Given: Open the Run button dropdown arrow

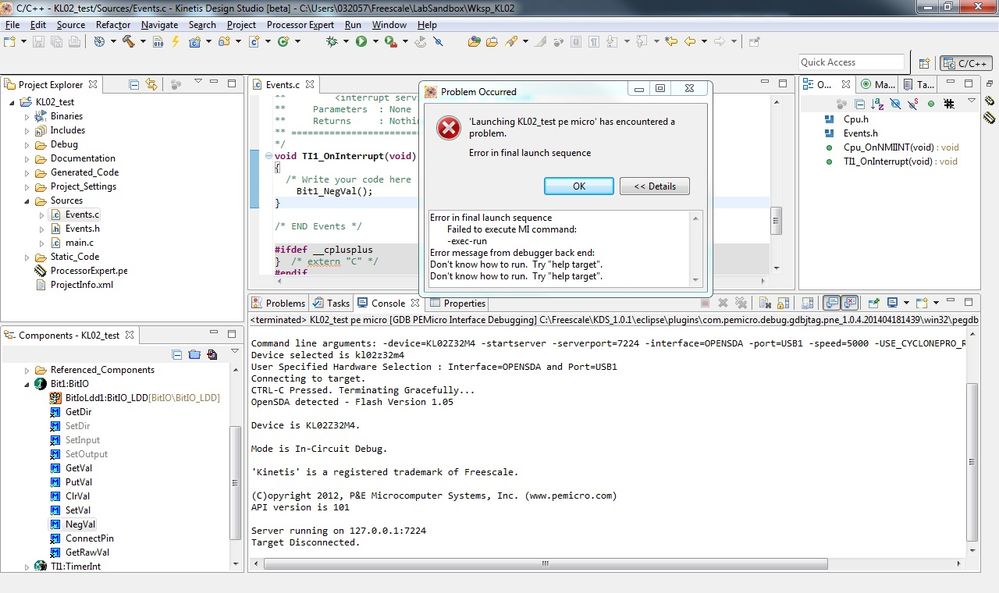Looking at the screenshot, I should click(x=375, y=41).
